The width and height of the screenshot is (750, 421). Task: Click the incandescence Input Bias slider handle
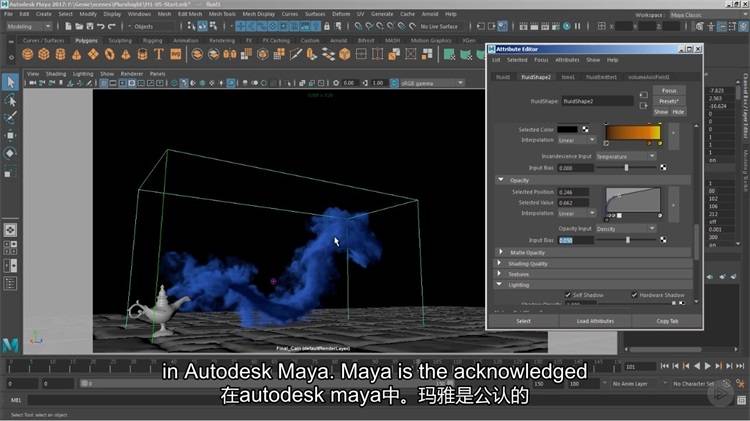(626, 167)
